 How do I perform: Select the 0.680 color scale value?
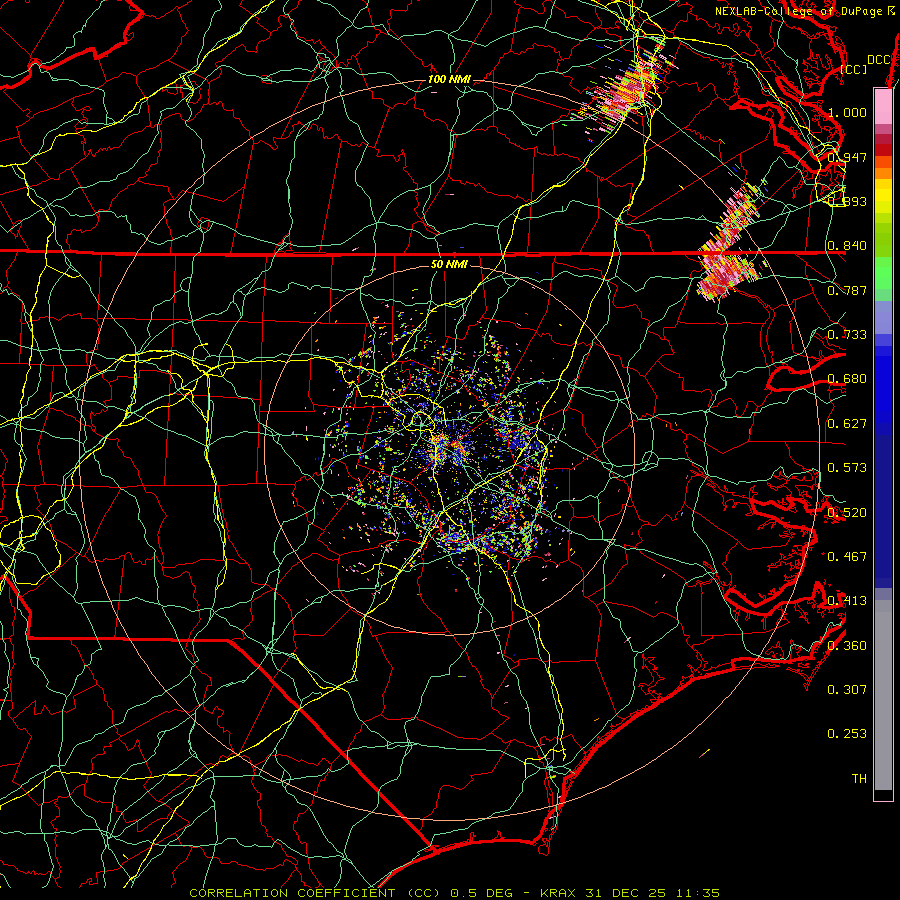tap(847, 379)
